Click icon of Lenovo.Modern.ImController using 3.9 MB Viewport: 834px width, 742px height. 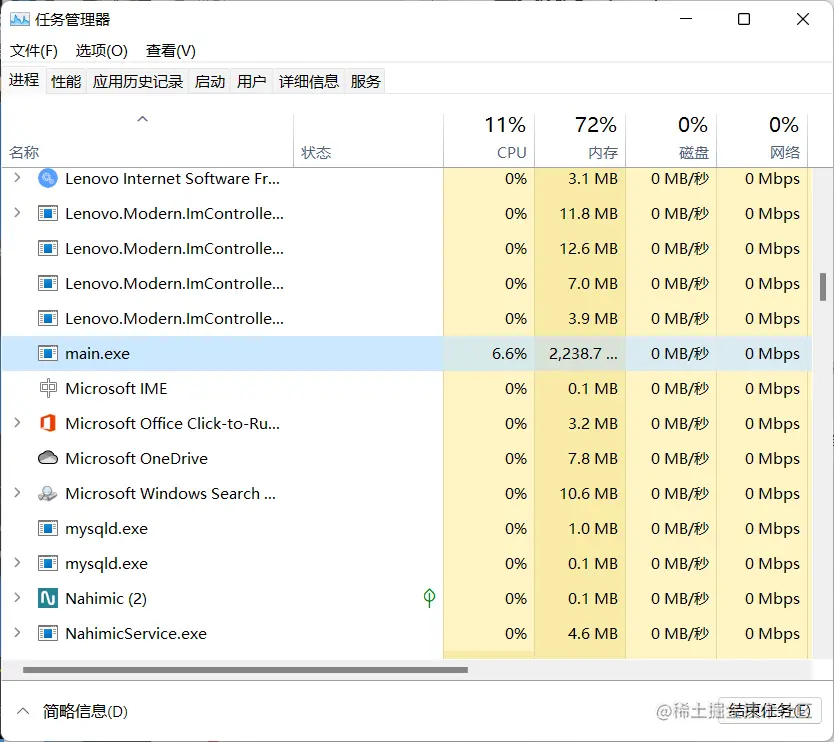pos(48,319)
